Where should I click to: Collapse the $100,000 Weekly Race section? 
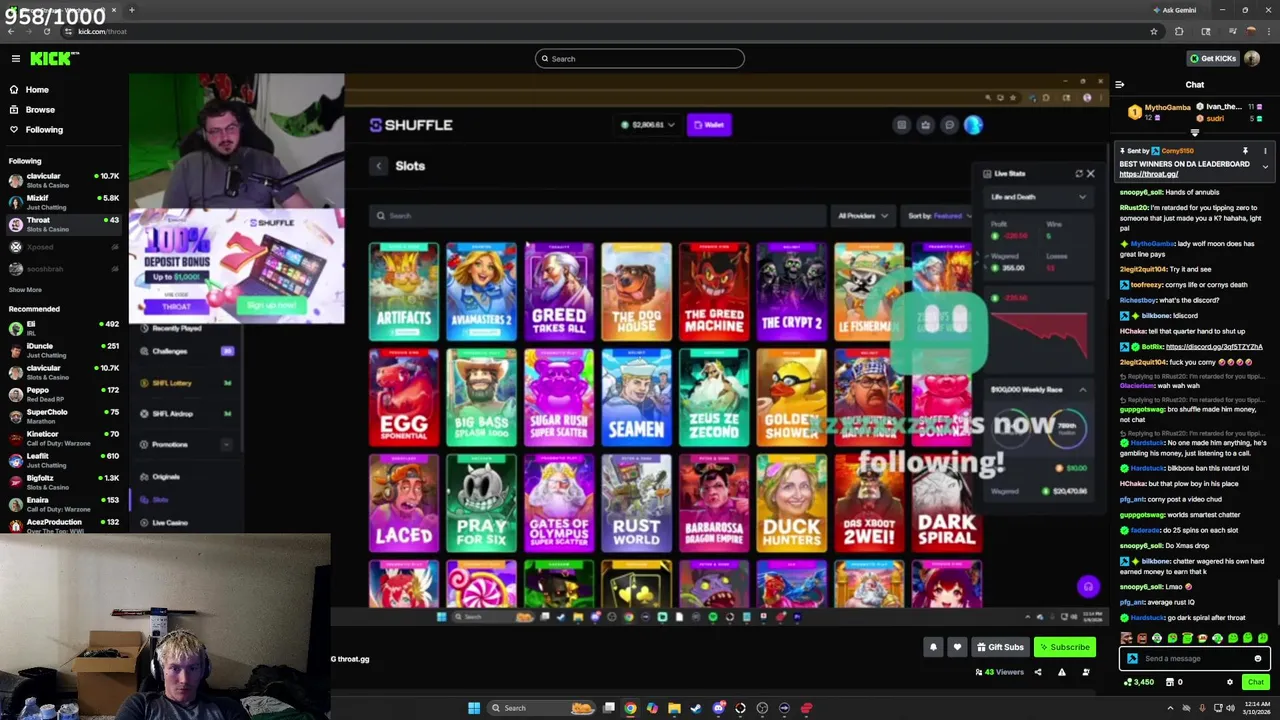point(1083,390)
